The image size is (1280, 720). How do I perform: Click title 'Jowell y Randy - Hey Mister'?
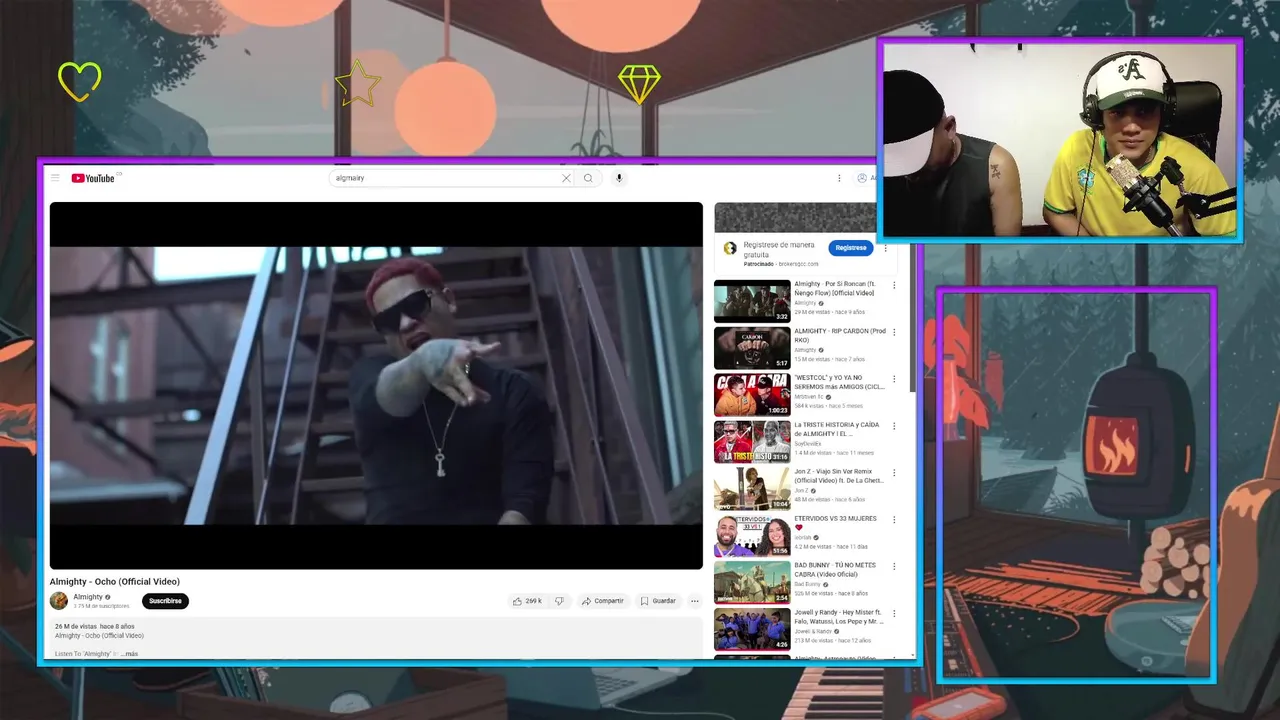[x=839, y=616]
